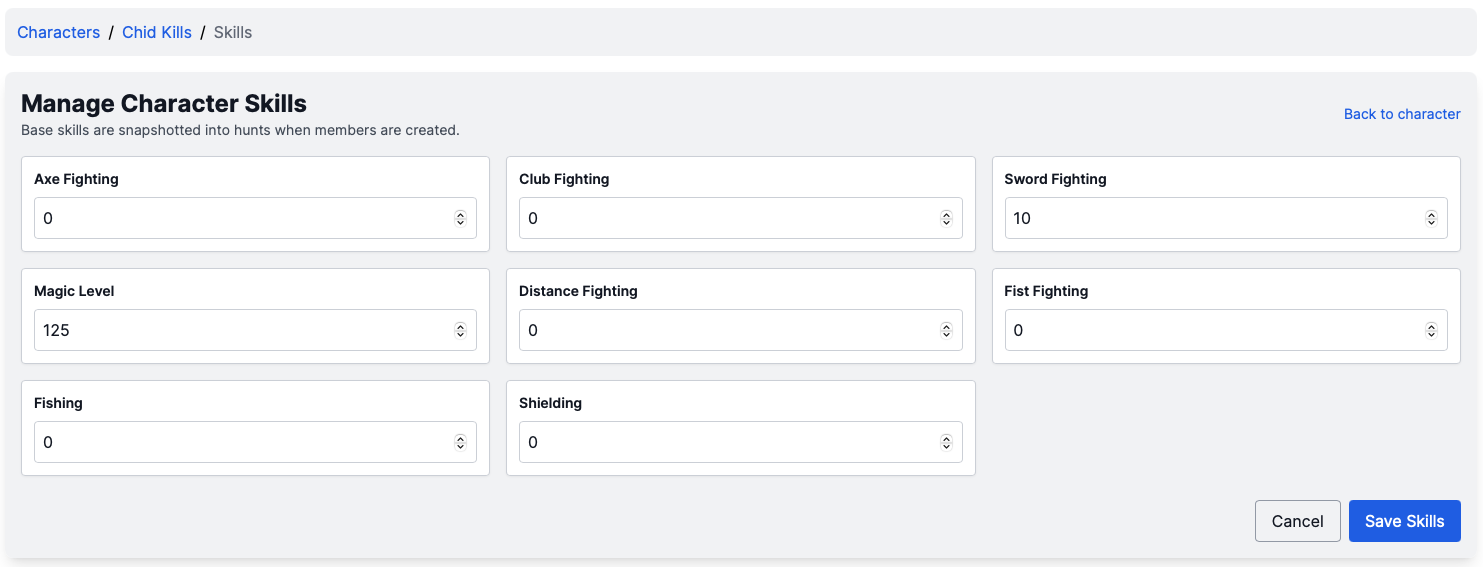Select the Fist Fighting input box

tap(1210, 330)
